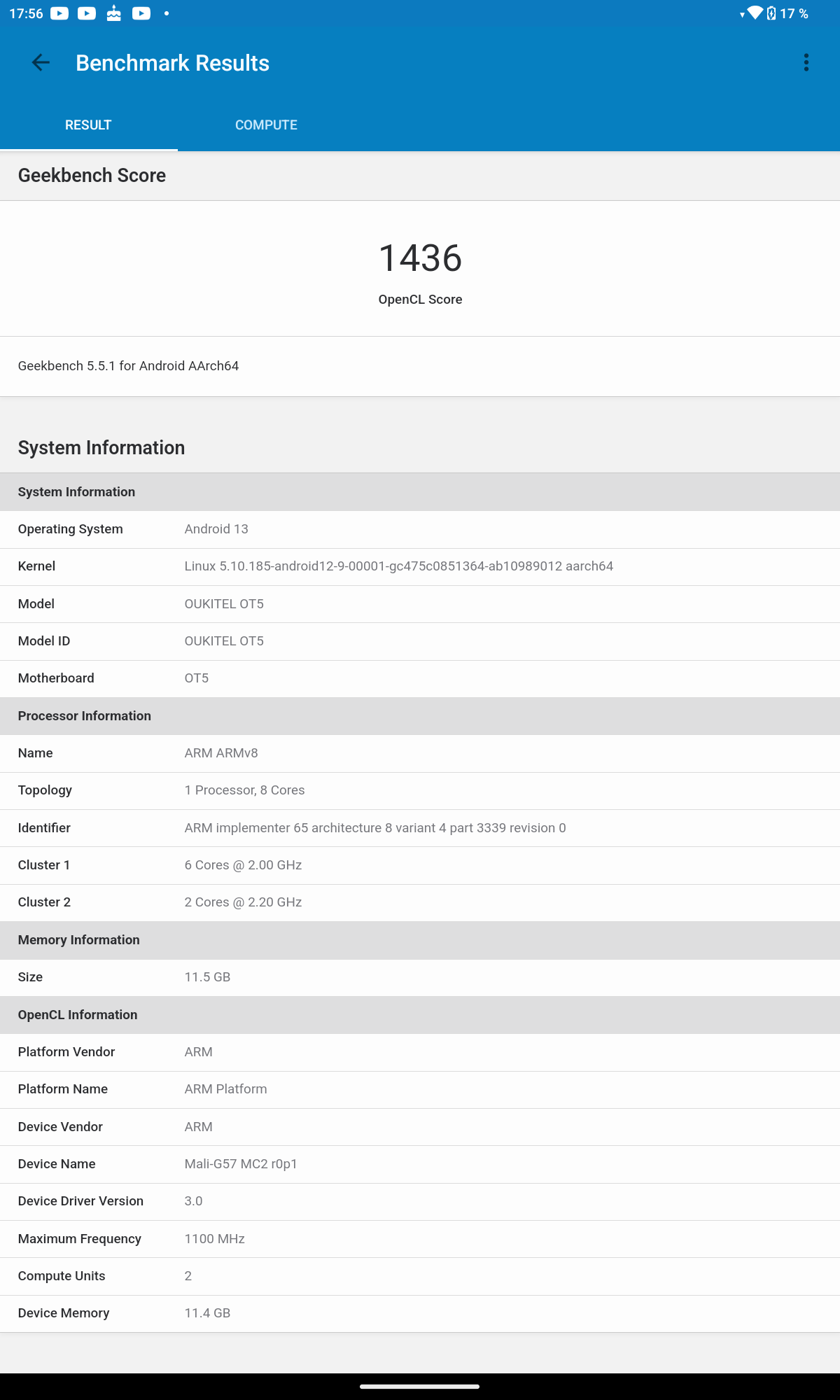Screen dimensions: 840x1400
Task: Tap the 'Device Driver Version' label
Action: click(80, 1201)
